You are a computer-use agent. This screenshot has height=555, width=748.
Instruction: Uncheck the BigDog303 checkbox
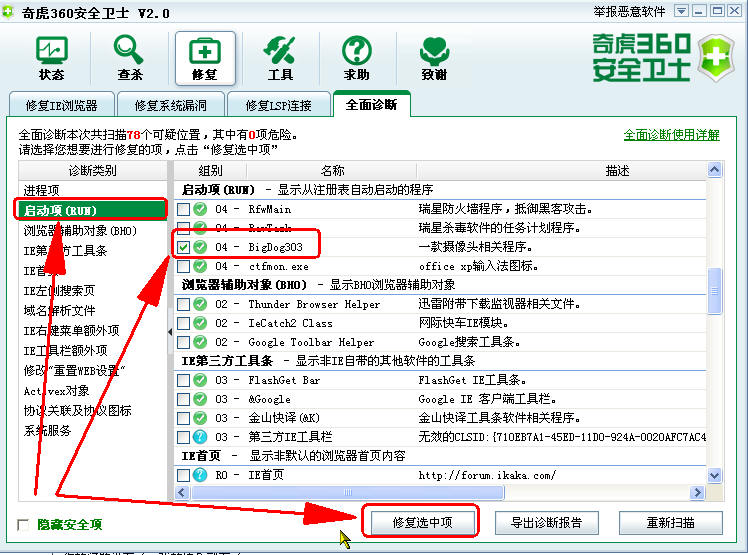(183, 247)
